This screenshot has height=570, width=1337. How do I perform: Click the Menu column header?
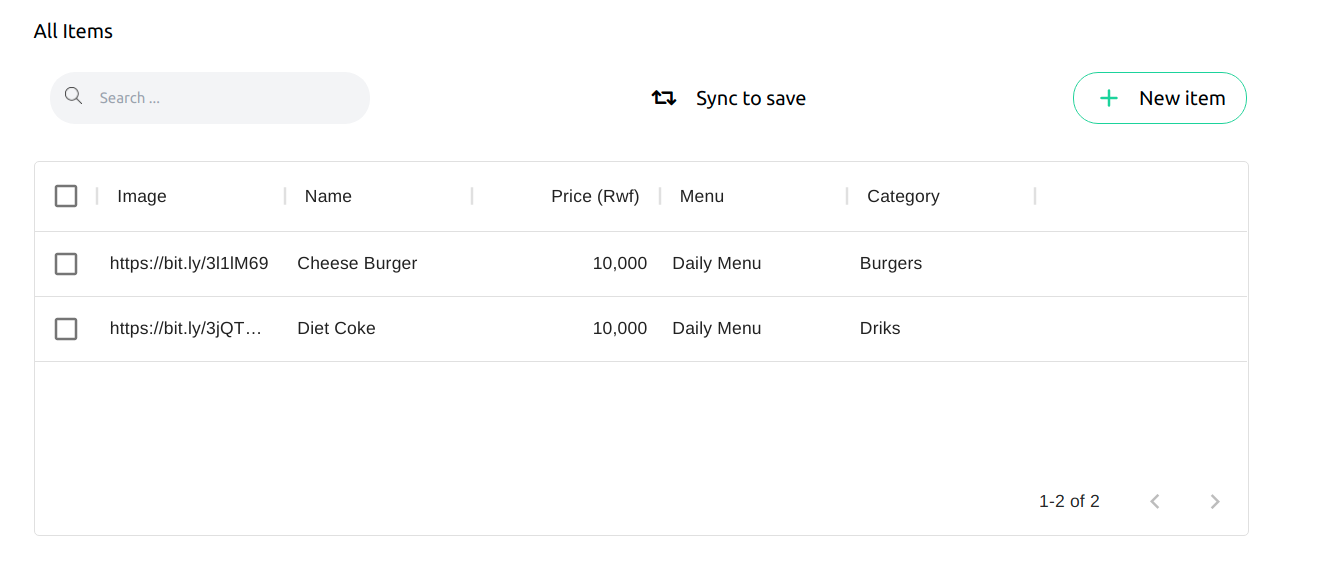point(702,196)
